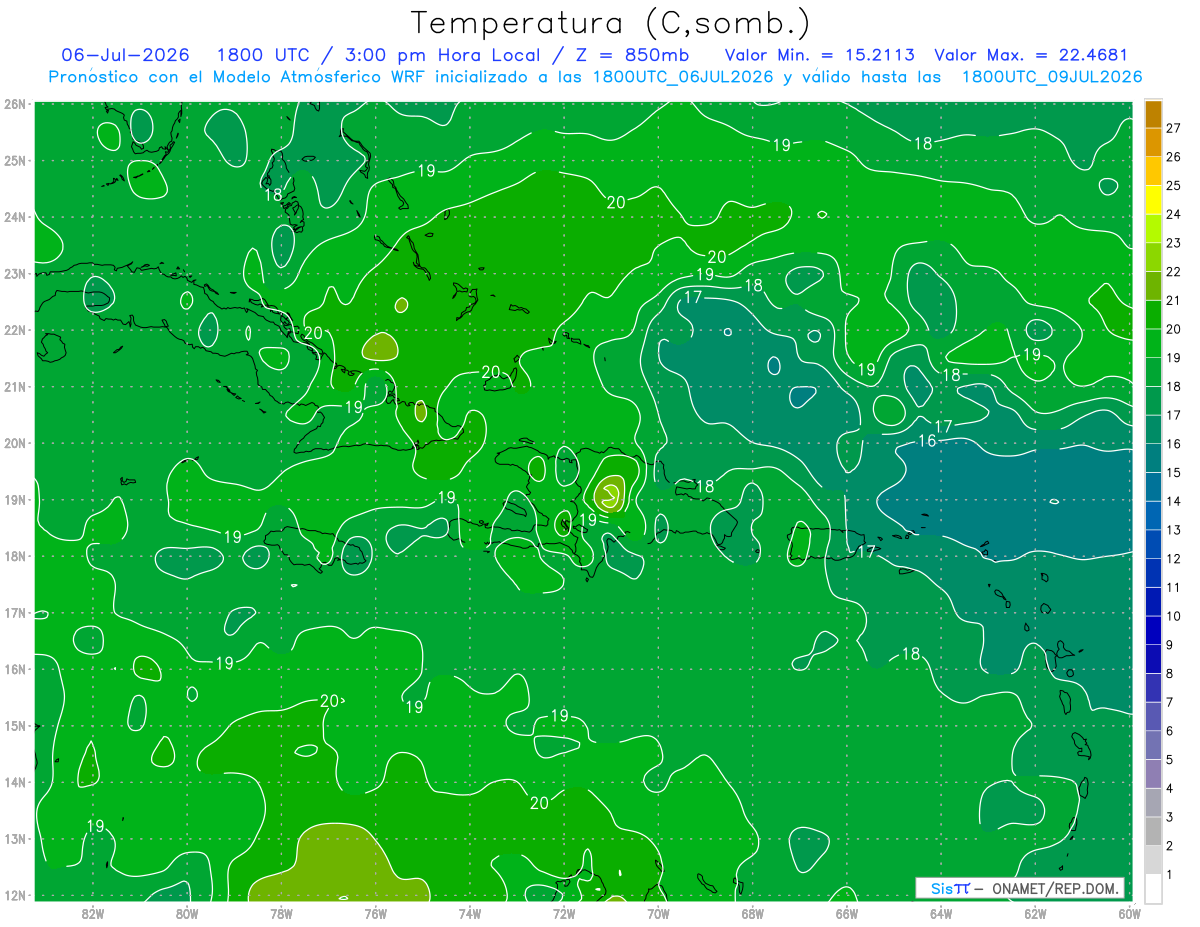Click the 12N latitude axis label

[14, 895]
